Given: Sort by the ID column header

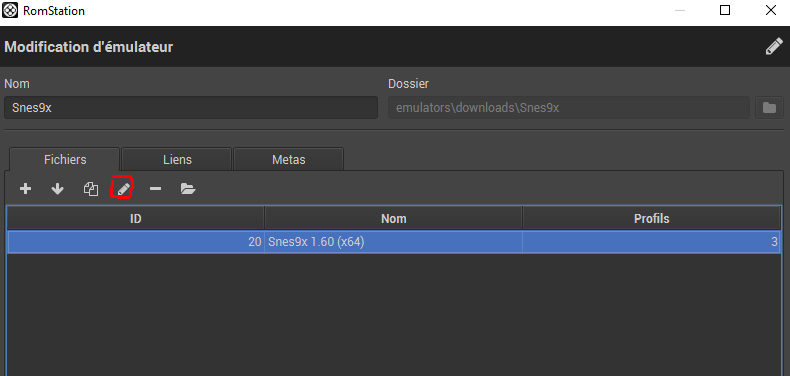Looking at the screenshot, I should 136,219.
